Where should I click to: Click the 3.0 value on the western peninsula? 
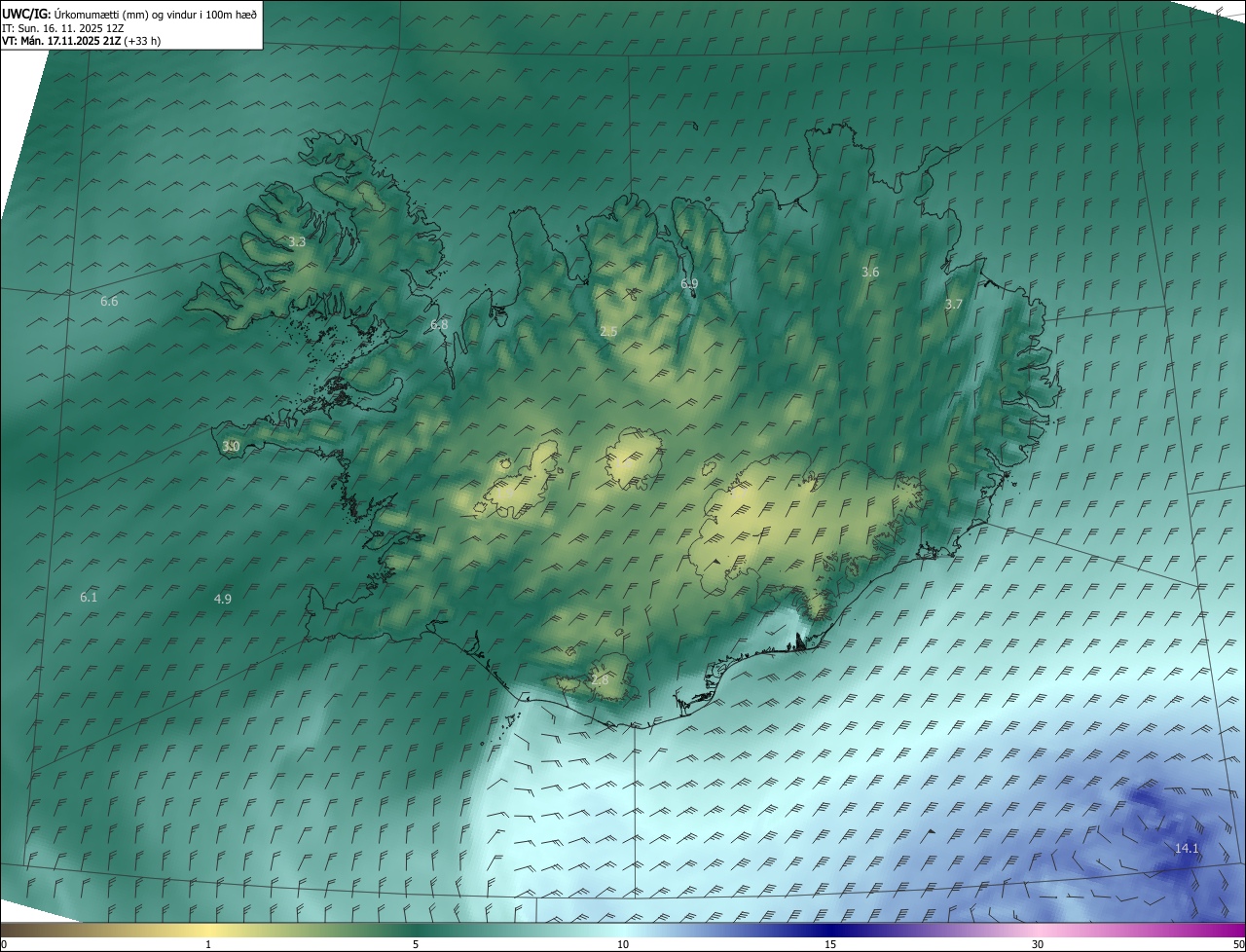click(231, 446)
